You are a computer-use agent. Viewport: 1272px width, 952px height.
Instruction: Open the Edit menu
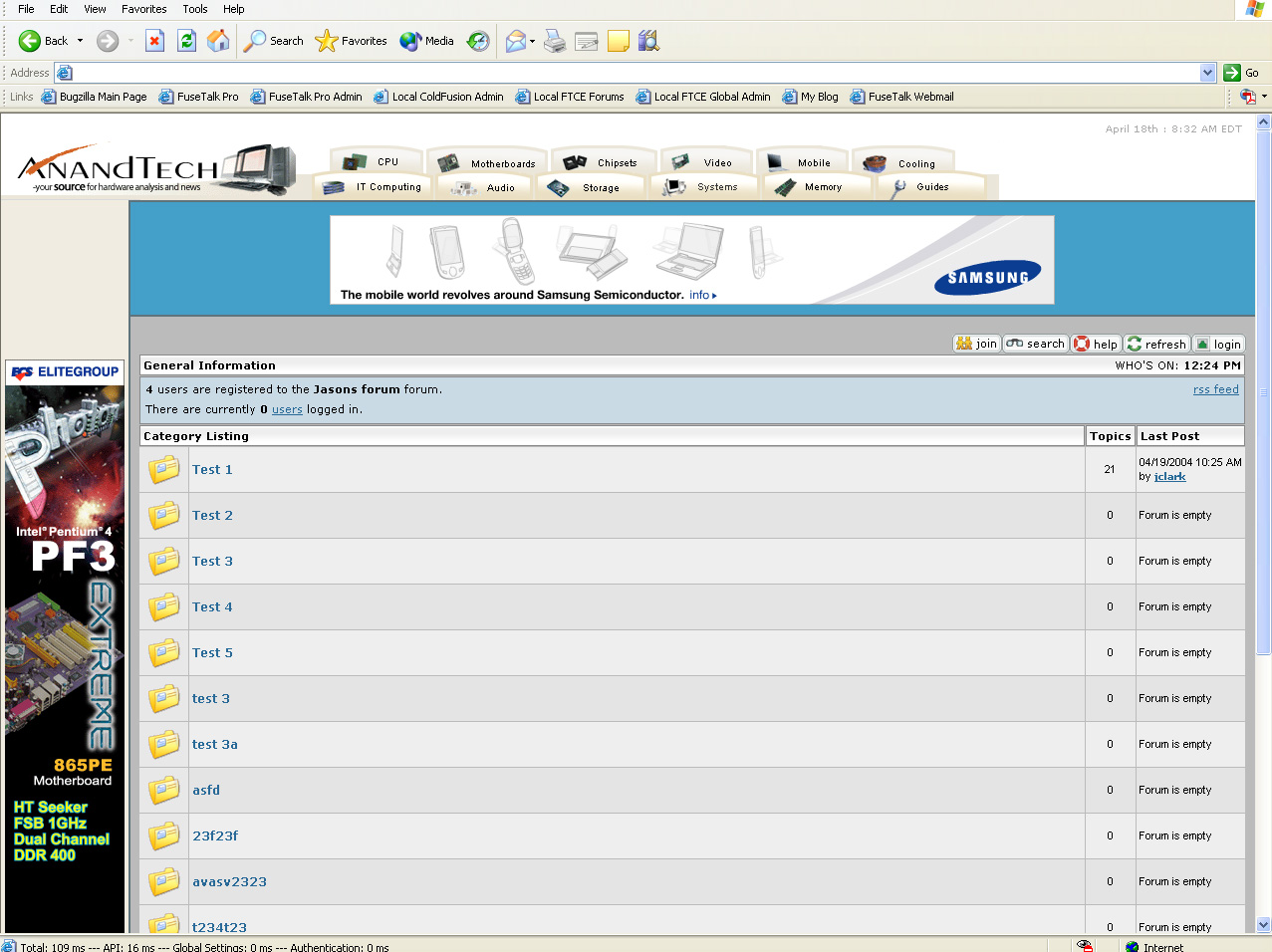[60, 9]
